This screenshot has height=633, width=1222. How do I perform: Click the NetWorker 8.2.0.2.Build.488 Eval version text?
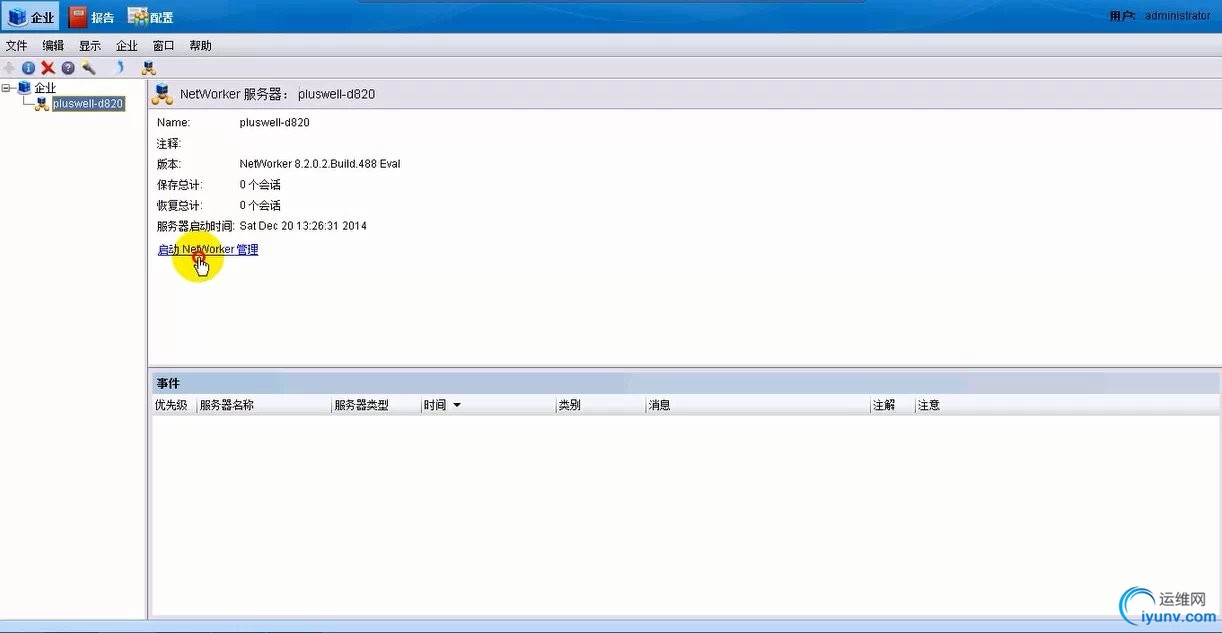320,164
